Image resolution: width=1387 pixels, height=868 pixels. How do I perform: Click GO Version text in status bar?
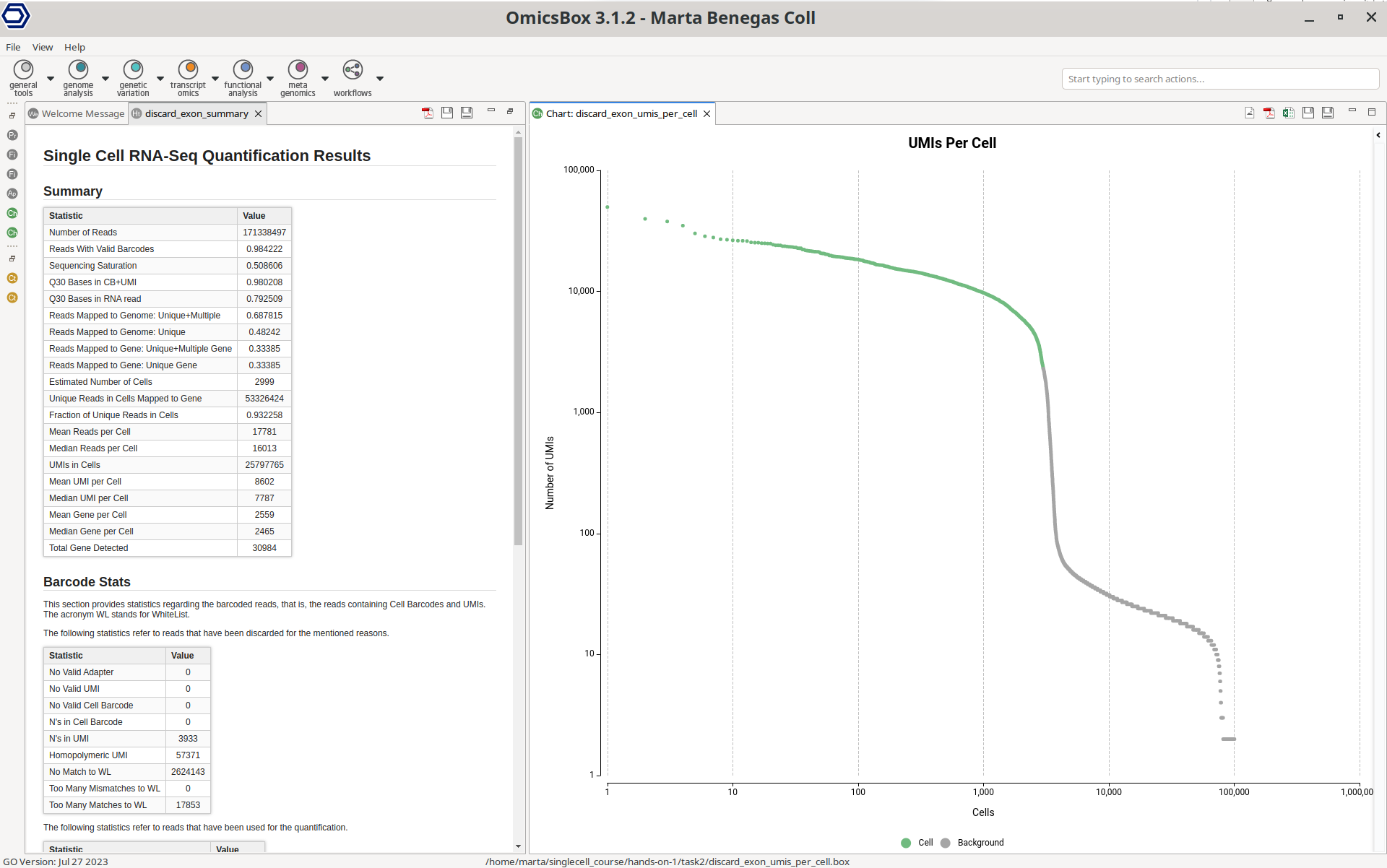[56, 862]
